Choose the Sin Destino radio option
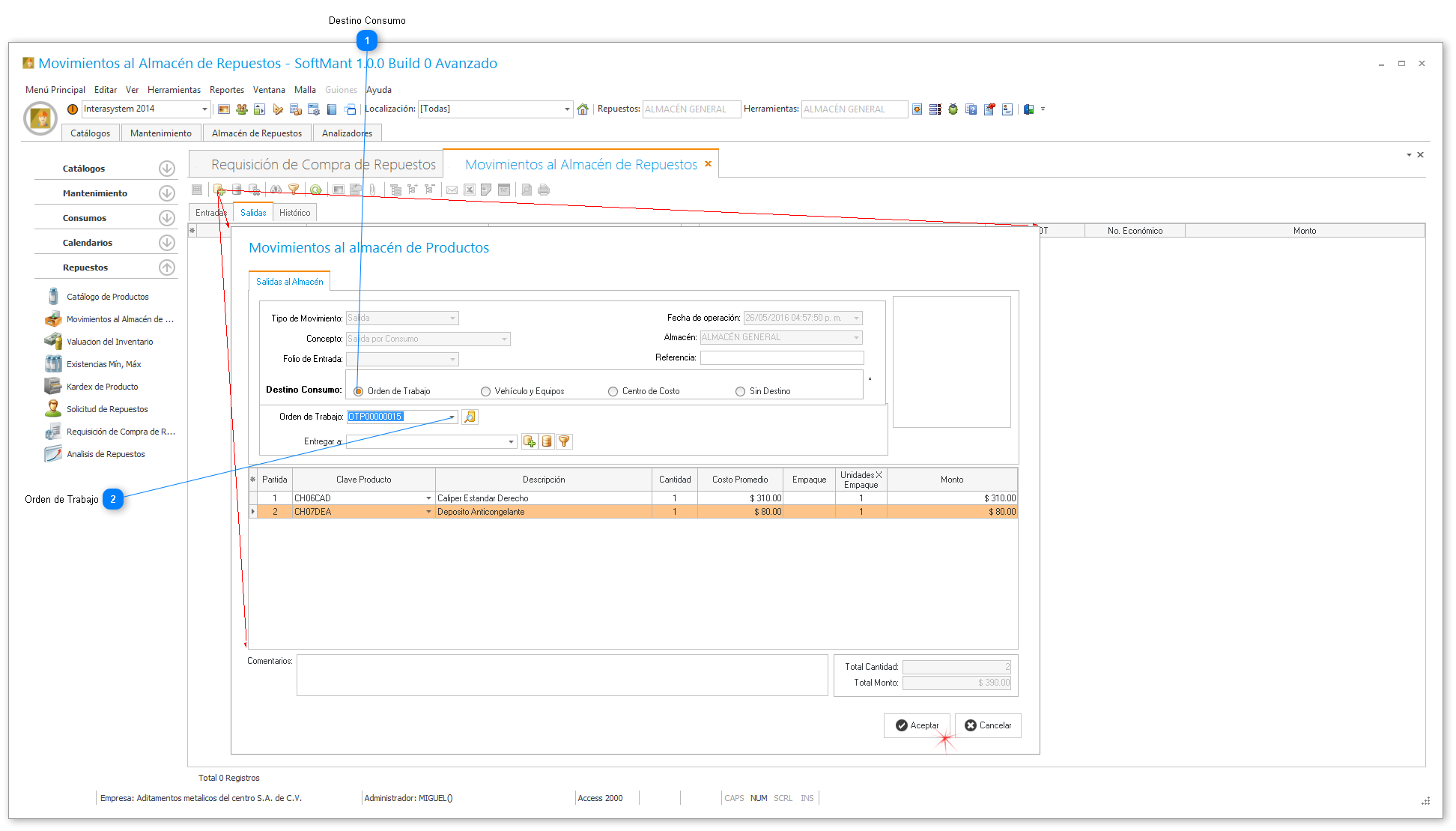 coord(741,391)
